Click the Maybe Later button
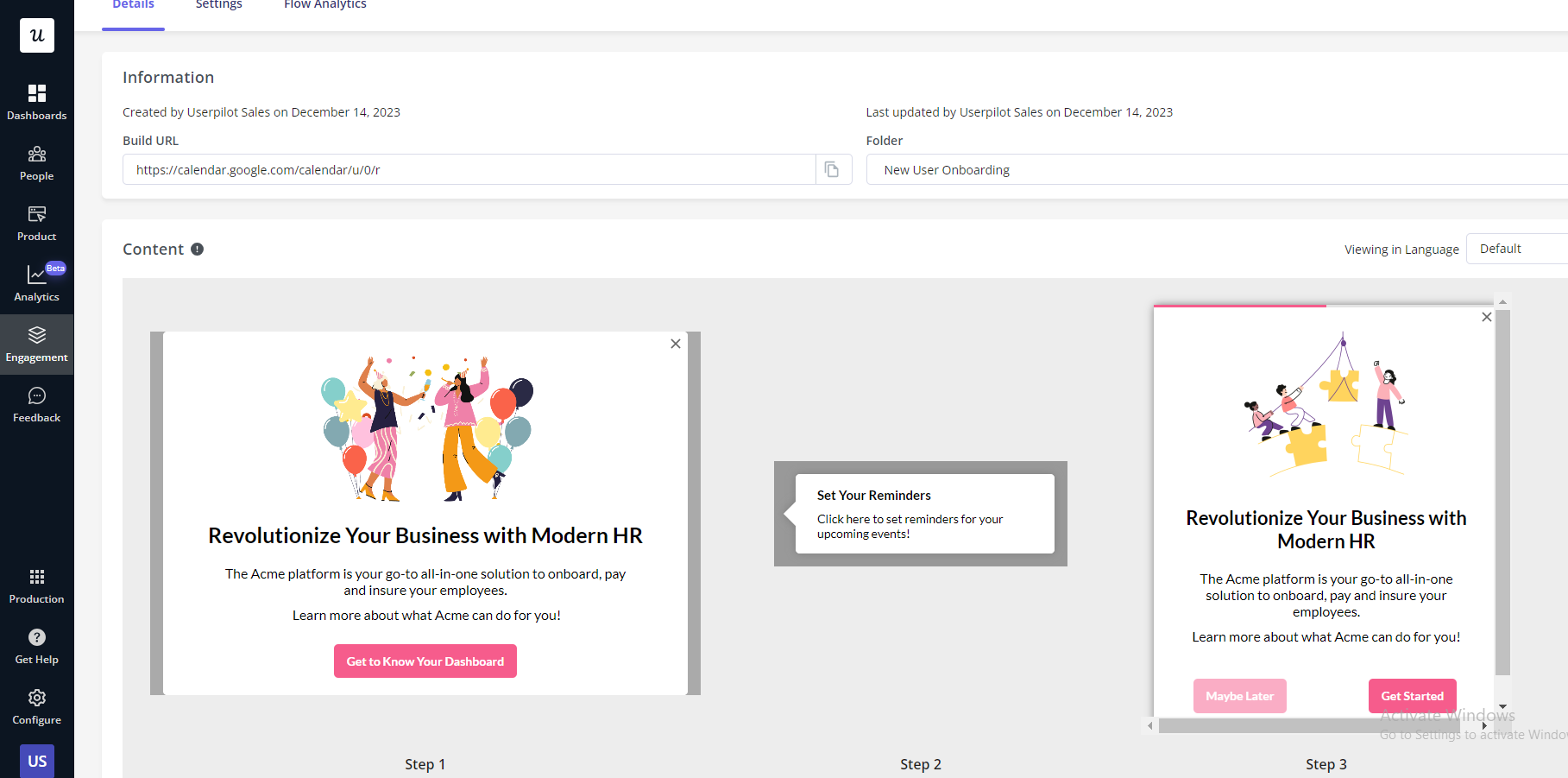 (x=1239, y=696)
